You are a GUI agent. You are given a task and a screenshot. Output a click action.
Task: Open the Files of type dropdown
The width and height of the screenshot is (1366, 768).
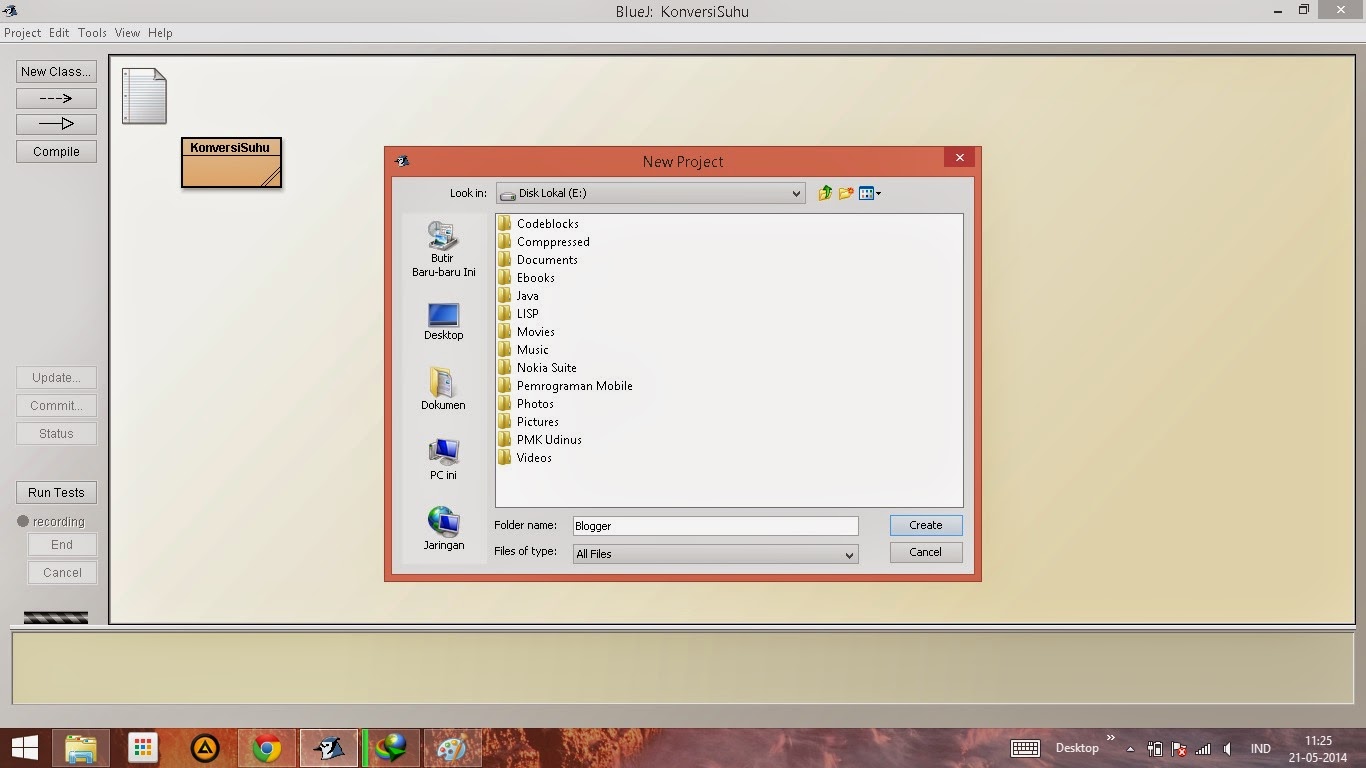(715, 554)
